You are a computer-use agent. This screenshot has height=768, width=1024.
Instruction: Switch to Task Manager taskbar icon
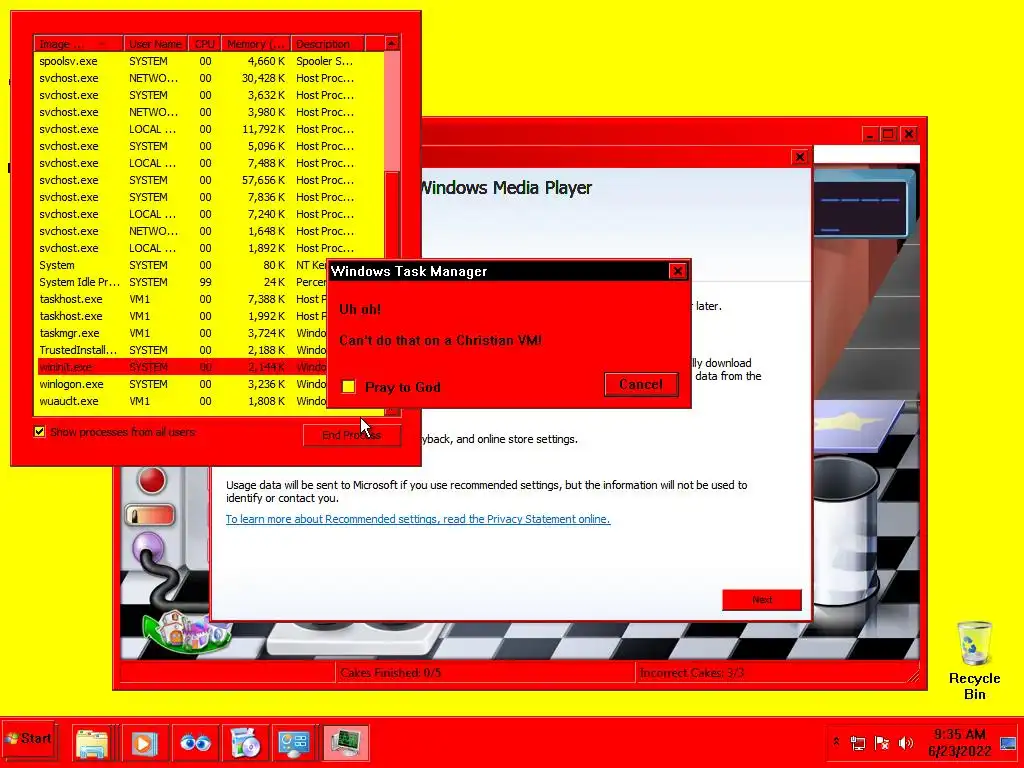click(x=345, y=743)
